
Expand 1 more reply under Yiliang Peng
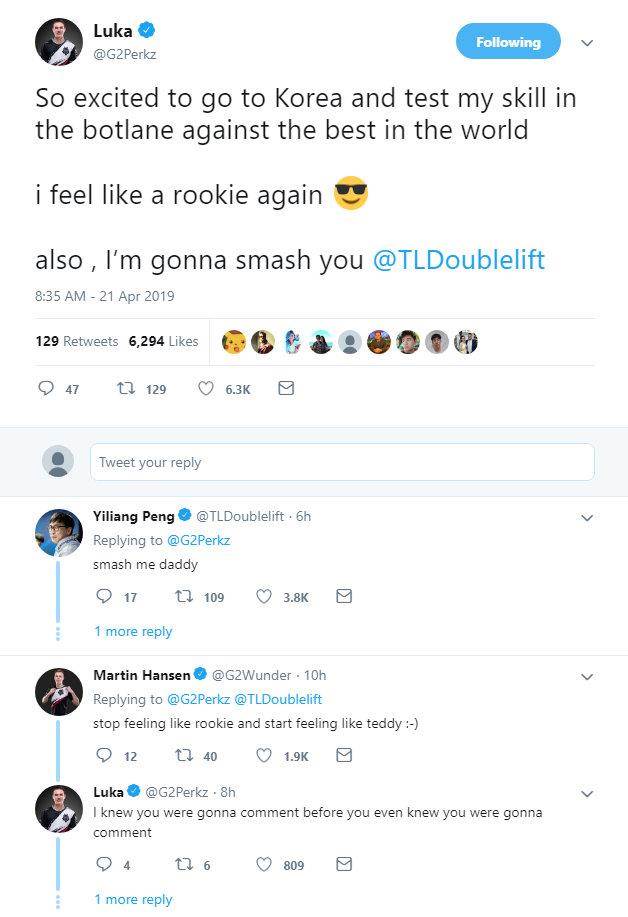click(133, 631)
